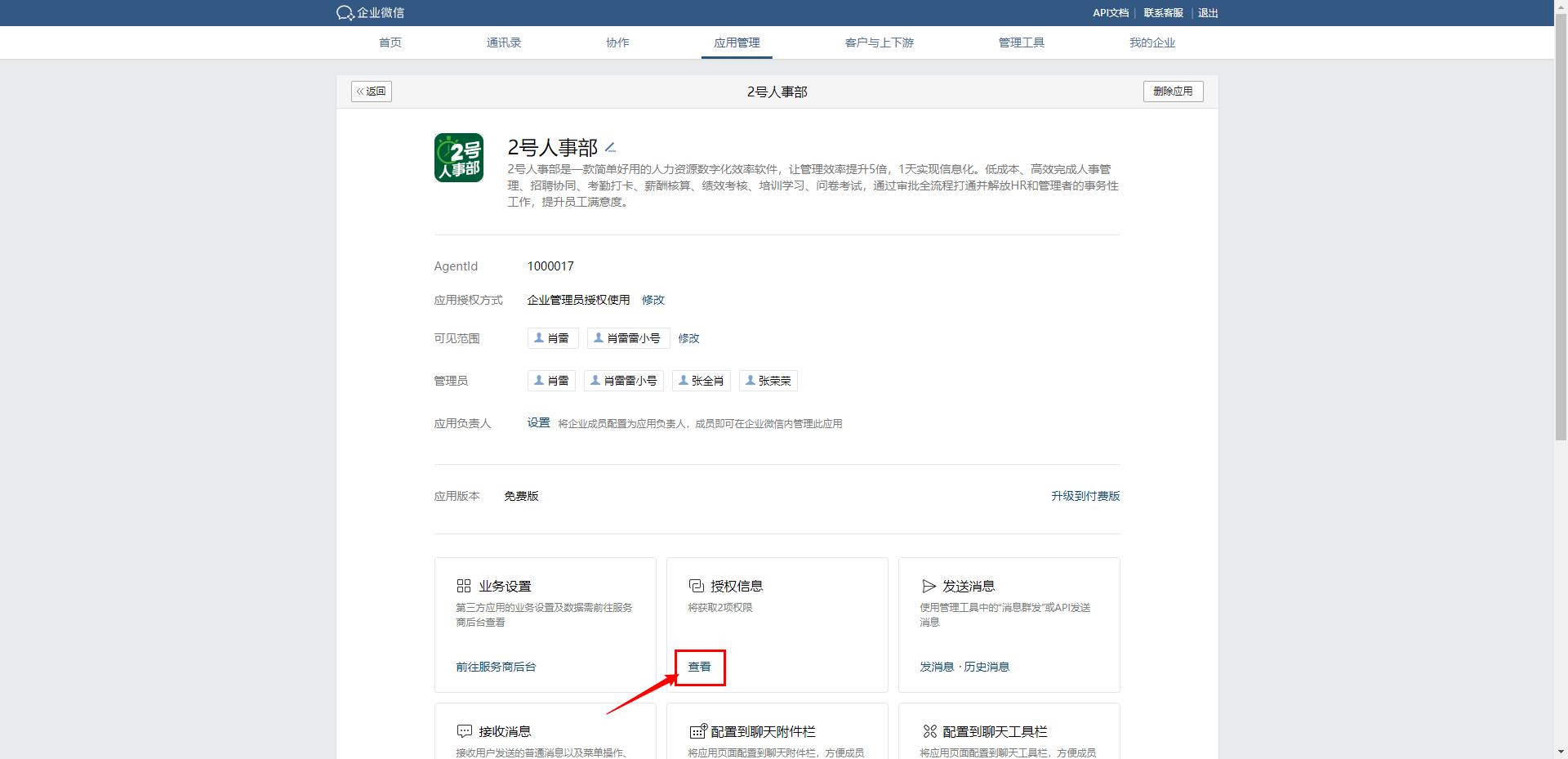Click the 发消息 link

pyautogui.click(x=937, y=667)
